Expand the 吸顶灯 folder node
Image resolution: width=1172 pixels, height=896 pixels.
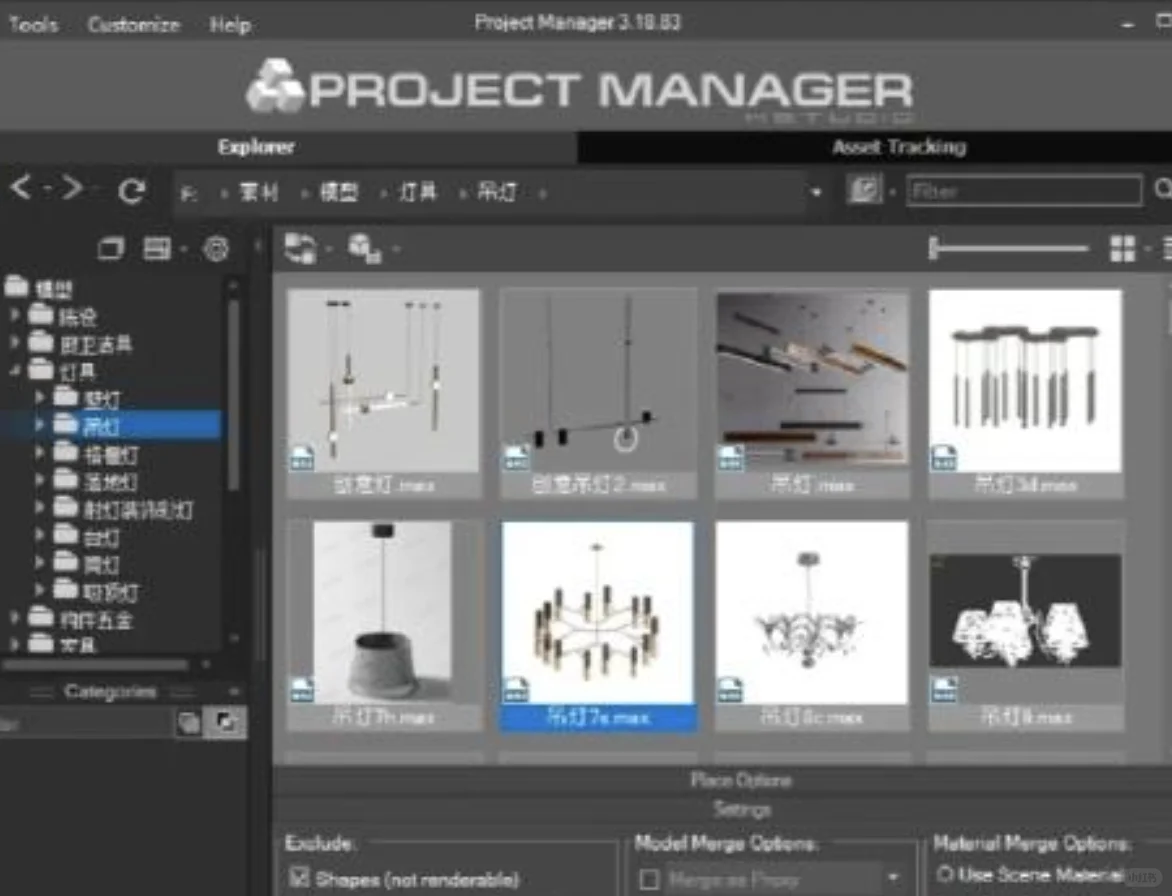[x=40, y=590]
